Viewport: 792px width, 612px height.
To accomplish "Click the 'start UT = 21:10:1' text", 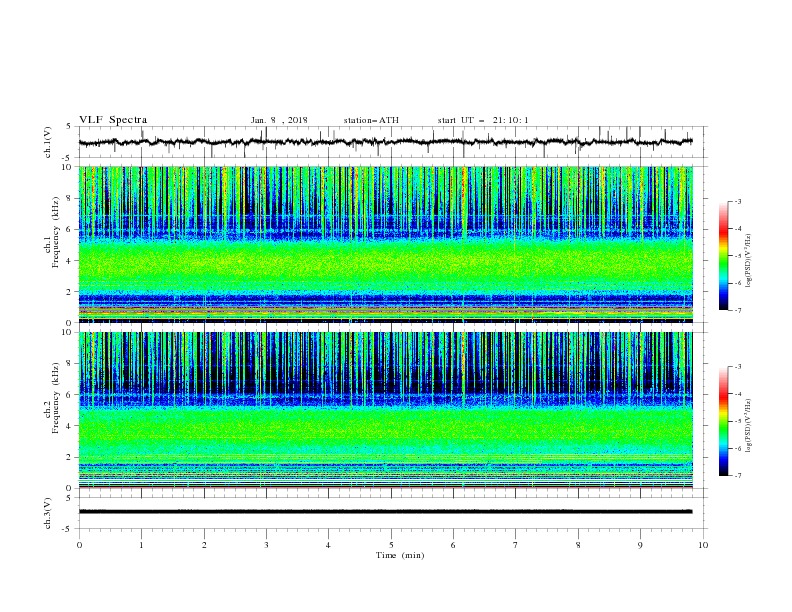I will 483,120.
